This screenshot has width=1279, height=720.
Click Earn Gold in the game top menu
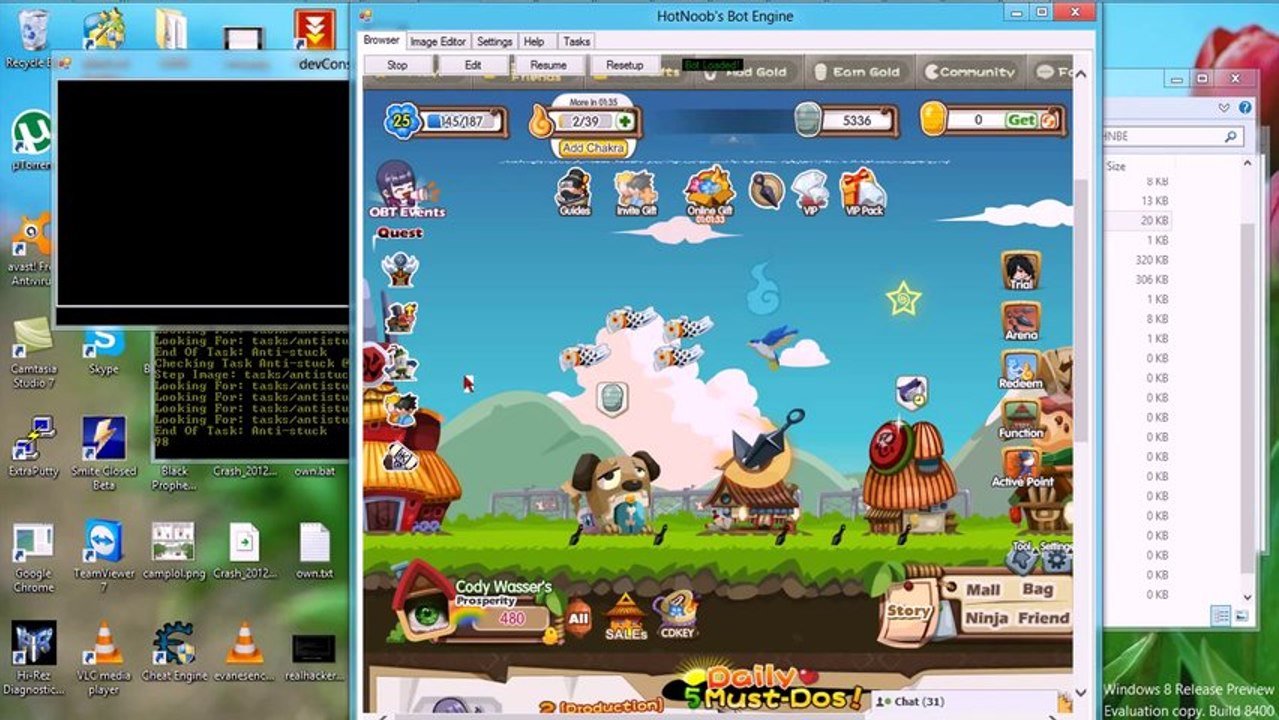tap(857, 72)
